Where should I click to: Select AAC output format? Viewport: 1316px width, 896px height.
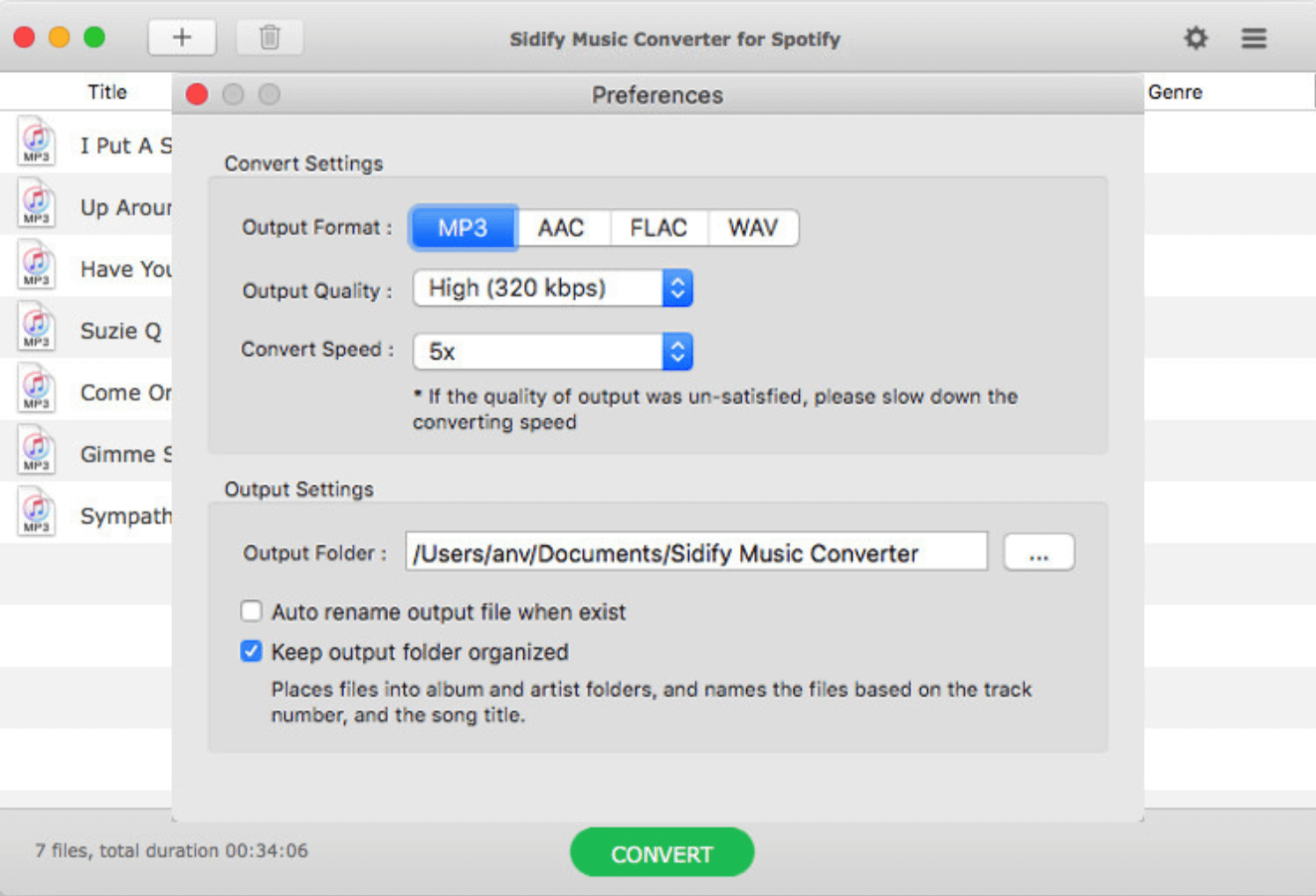click(x=561, y=228)
